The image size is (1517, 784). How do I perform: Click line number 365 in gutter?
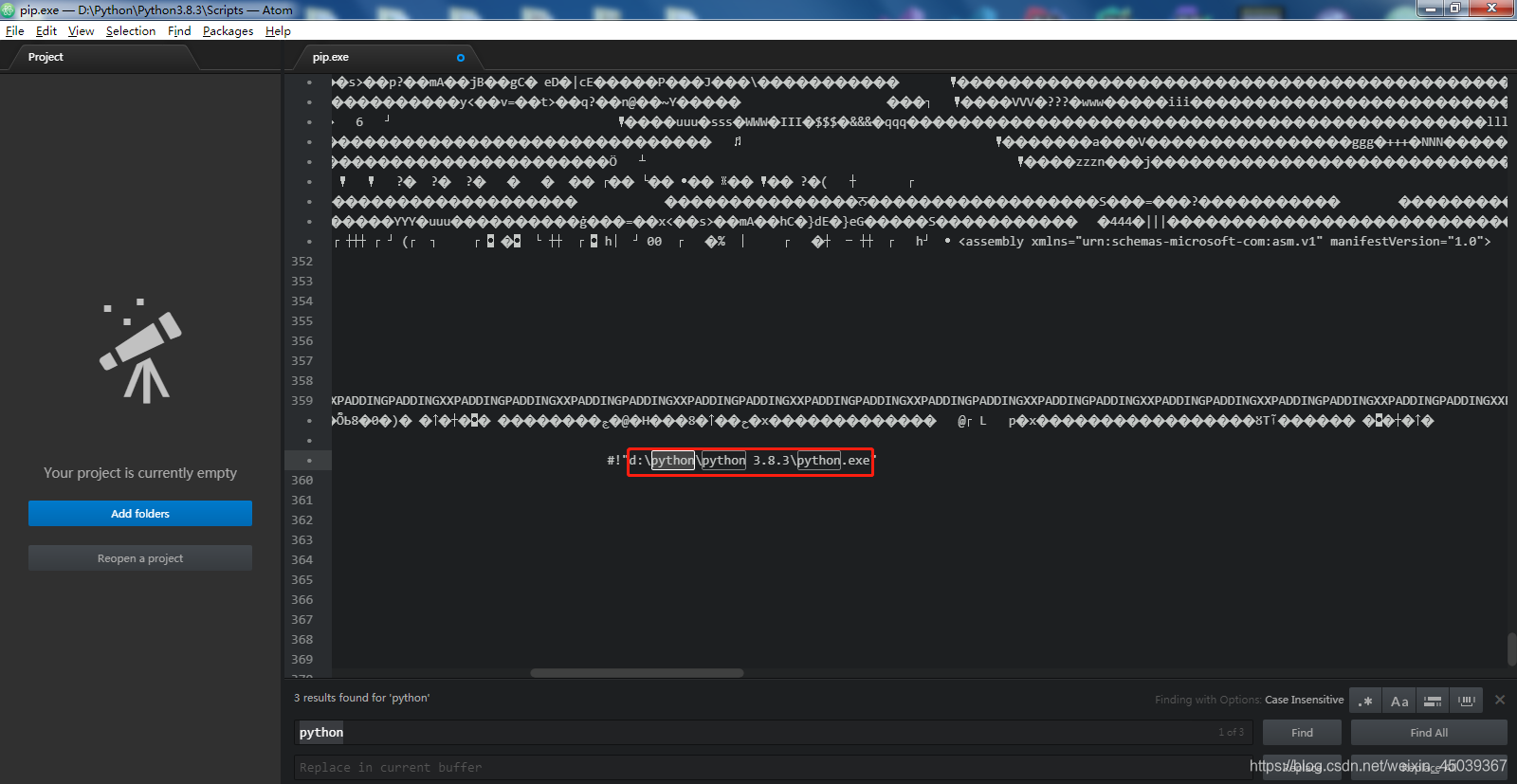(302, 580)
